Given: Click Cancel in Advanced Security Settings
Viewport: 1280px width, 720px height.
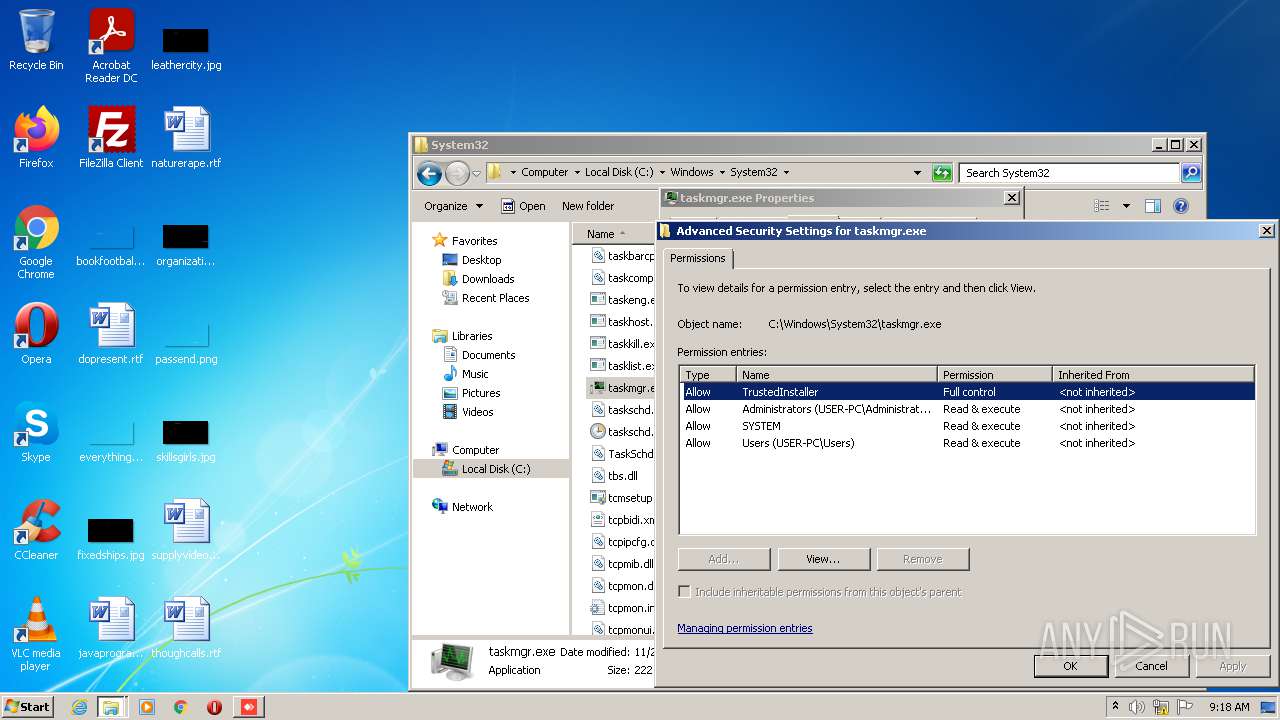Looking at the screenshot, I should pos(1151,666).
